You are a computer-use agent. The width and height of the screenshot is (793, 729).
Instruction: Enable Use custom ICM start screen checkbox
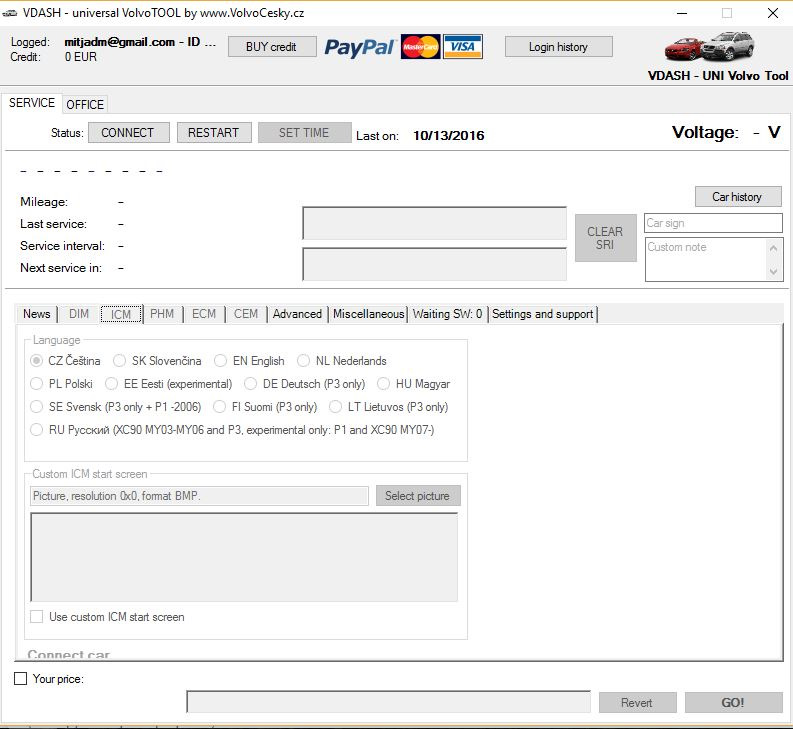click(x=36, y=616)
